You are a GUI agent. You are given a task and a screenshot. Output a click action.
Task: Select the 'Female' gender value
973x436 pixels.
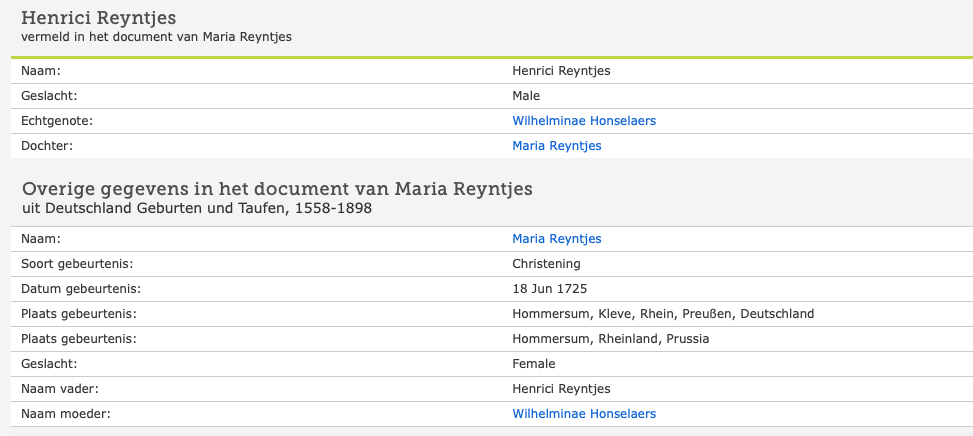533,364
